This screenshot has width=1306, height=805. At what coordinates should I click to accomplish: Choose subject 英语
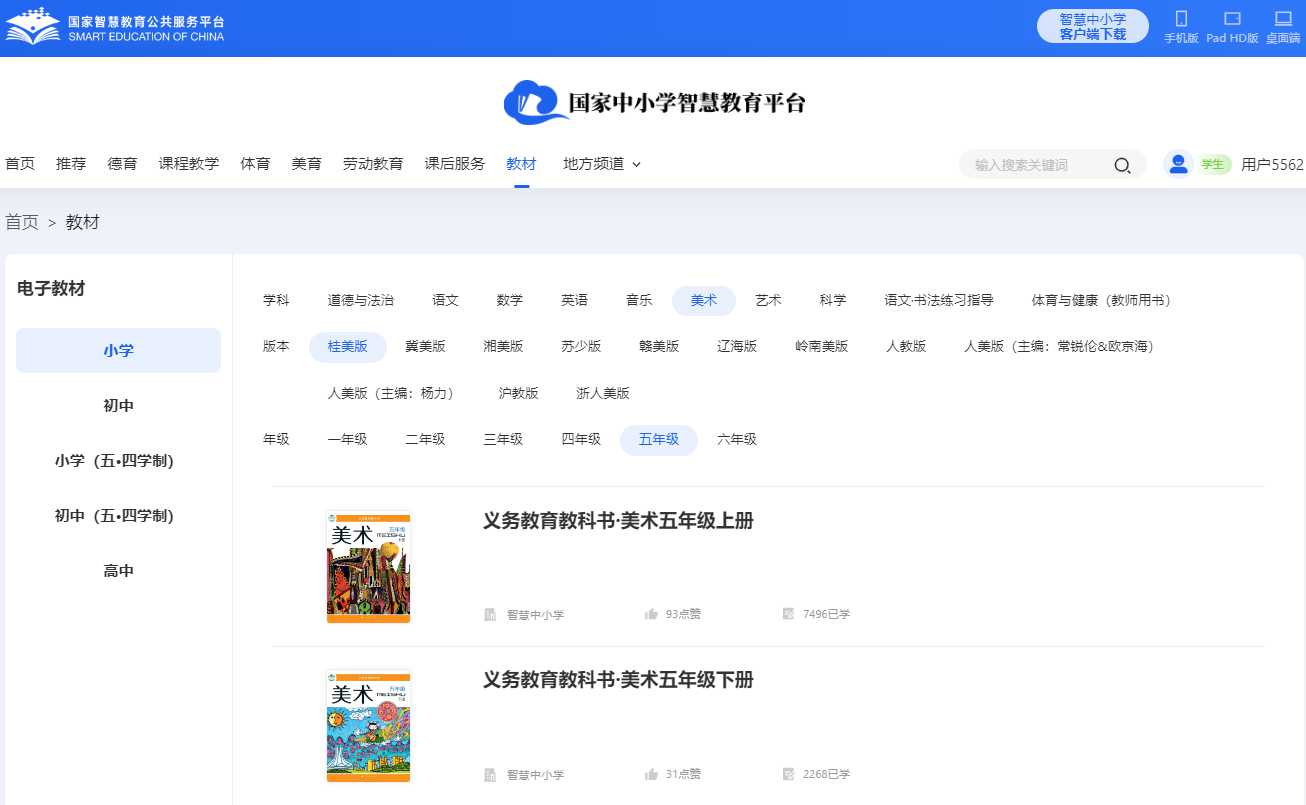575,300
